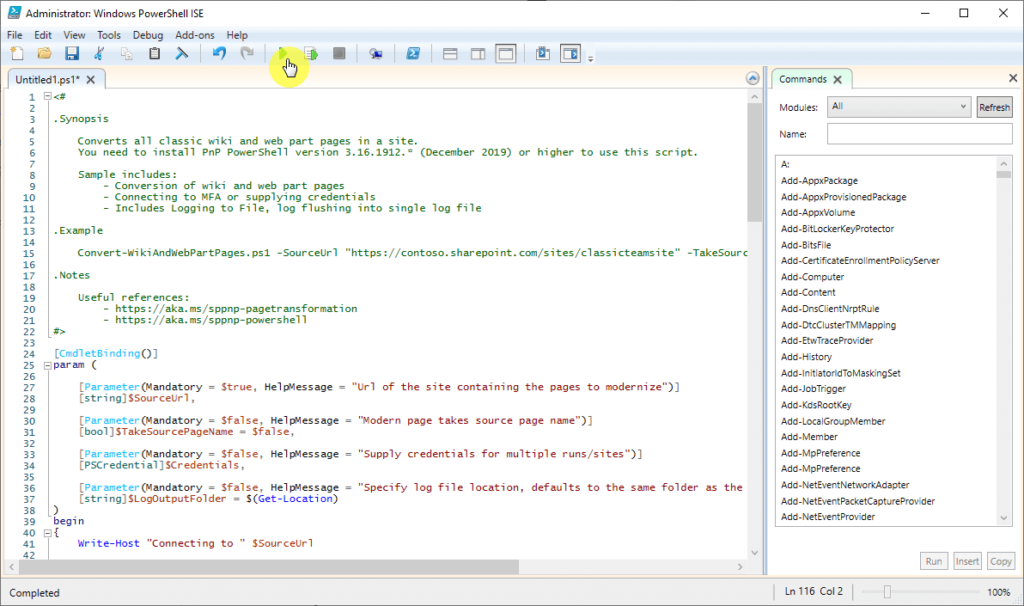Cut selected text with scissors icon
The height and width of the screenshot is (606, 1024).
99,54
